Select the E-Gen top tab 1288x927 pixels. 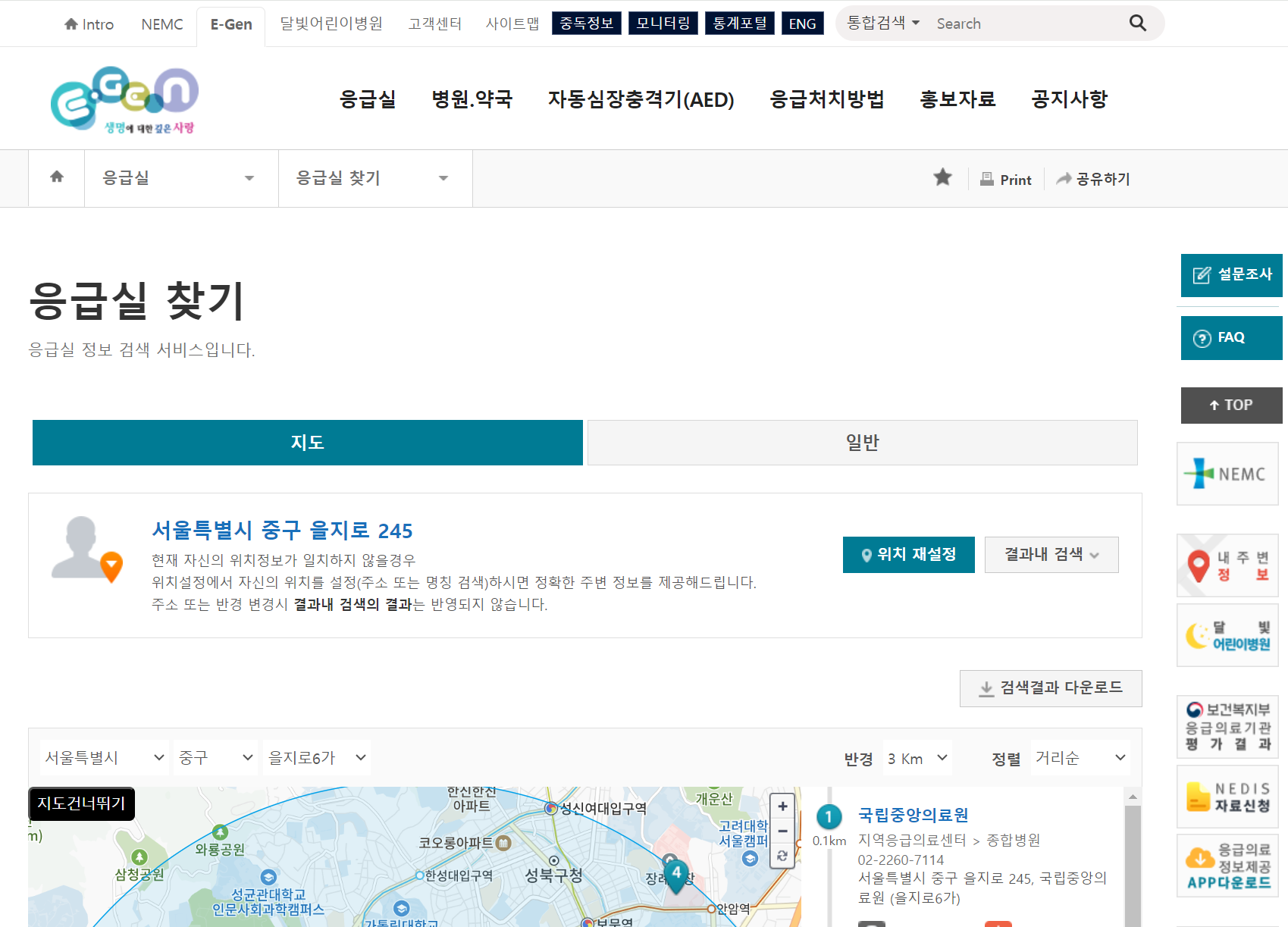(231, 26)
